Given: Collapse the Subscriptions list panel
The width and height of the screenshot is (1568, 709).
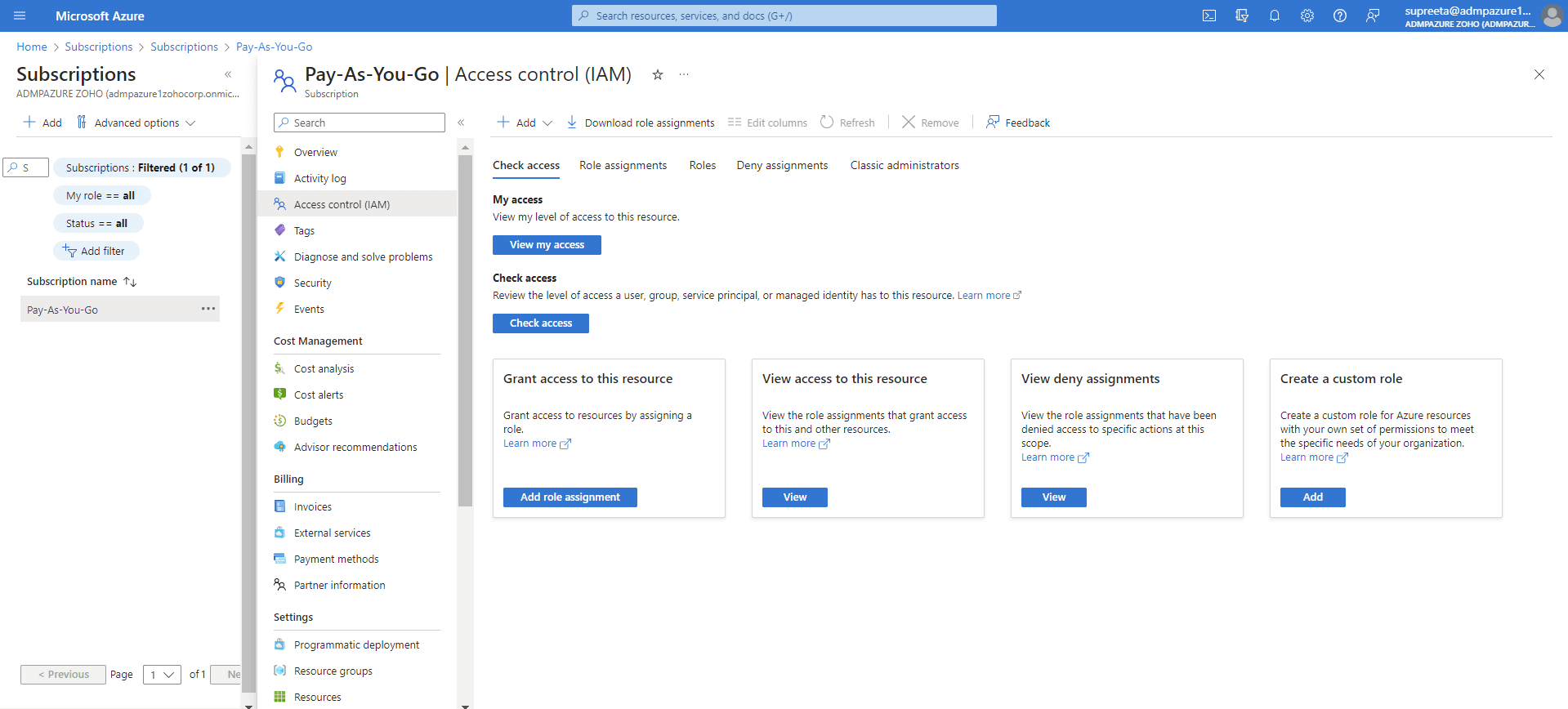Looking at the screenshot, I should pyautogui.click(x=228, y=74).
